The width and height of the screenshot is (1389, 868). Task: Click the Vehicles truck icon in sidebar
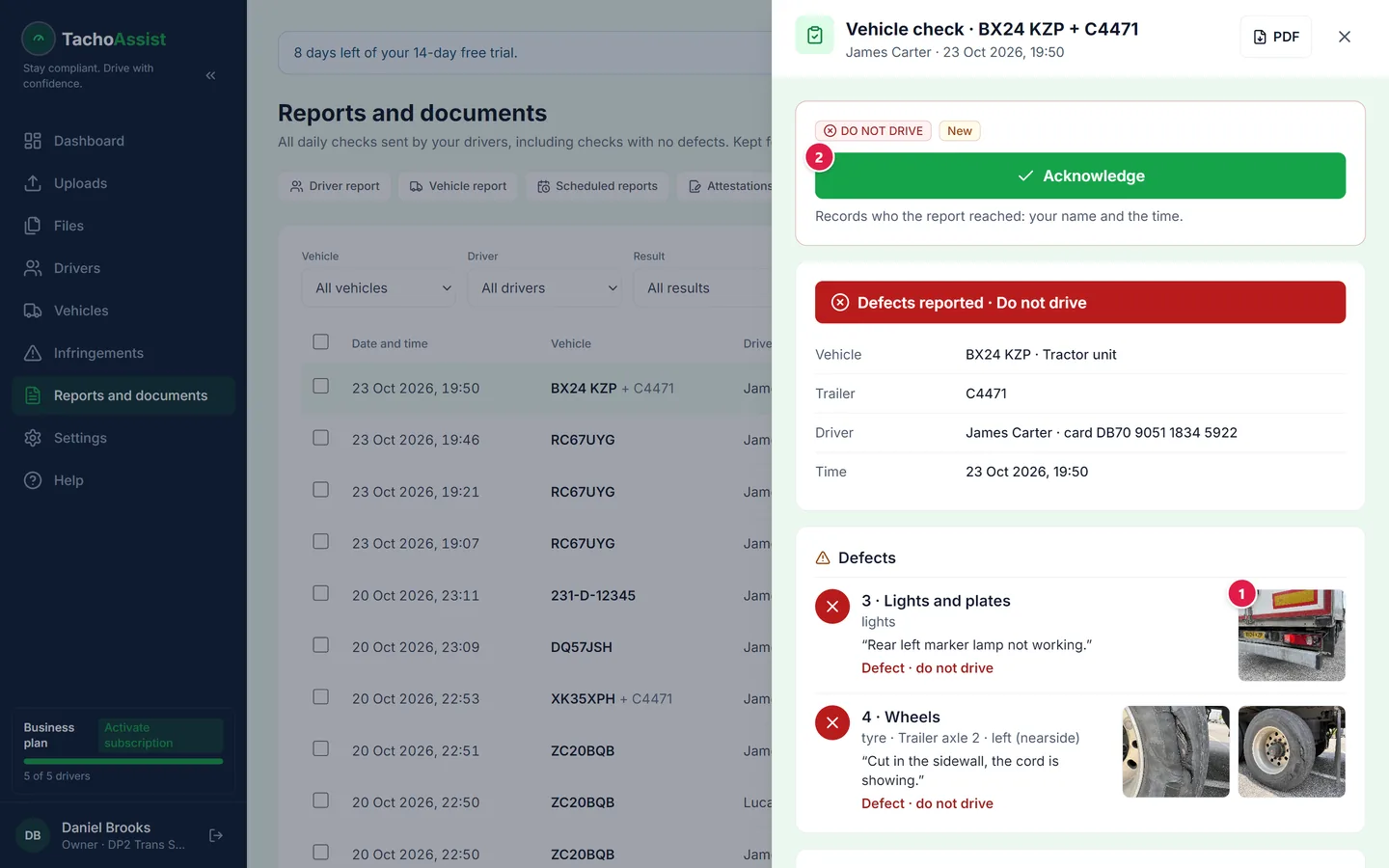(x=33, y=311)
